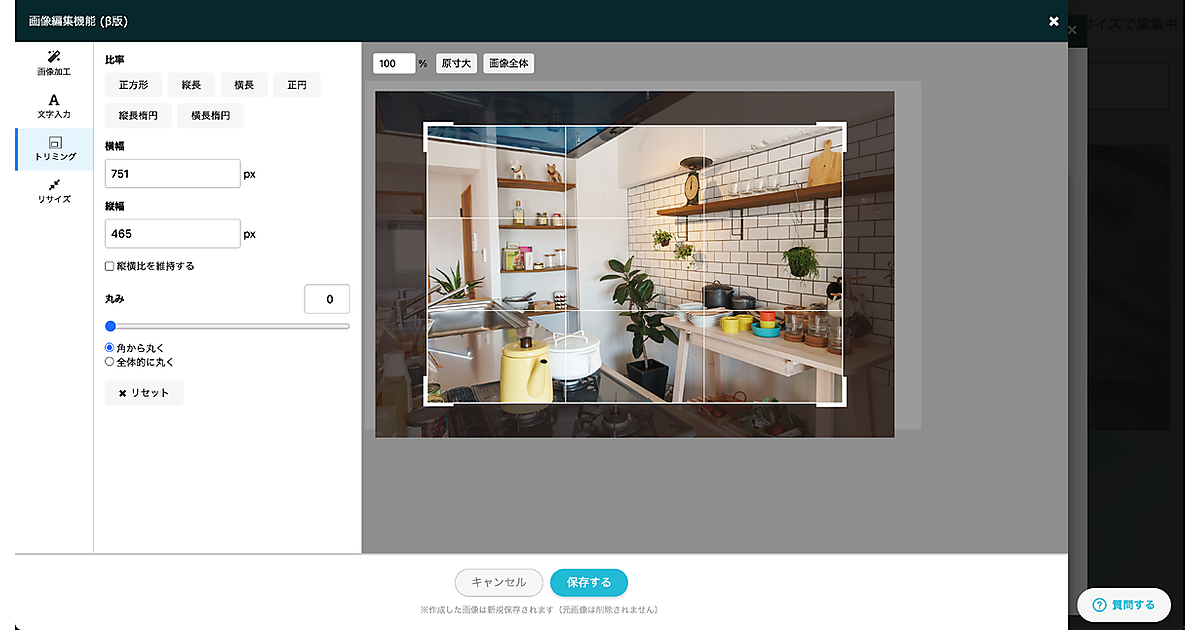Screen dimensions: 1200x630
Task: Open the リサイズ resize tool
Action: click(54, 191)
